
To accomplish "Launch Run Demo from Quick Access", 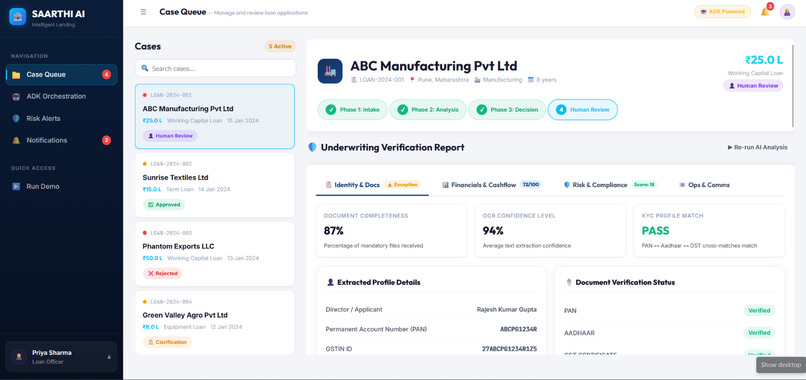I will pyautogui.click(x=61, y=187).
